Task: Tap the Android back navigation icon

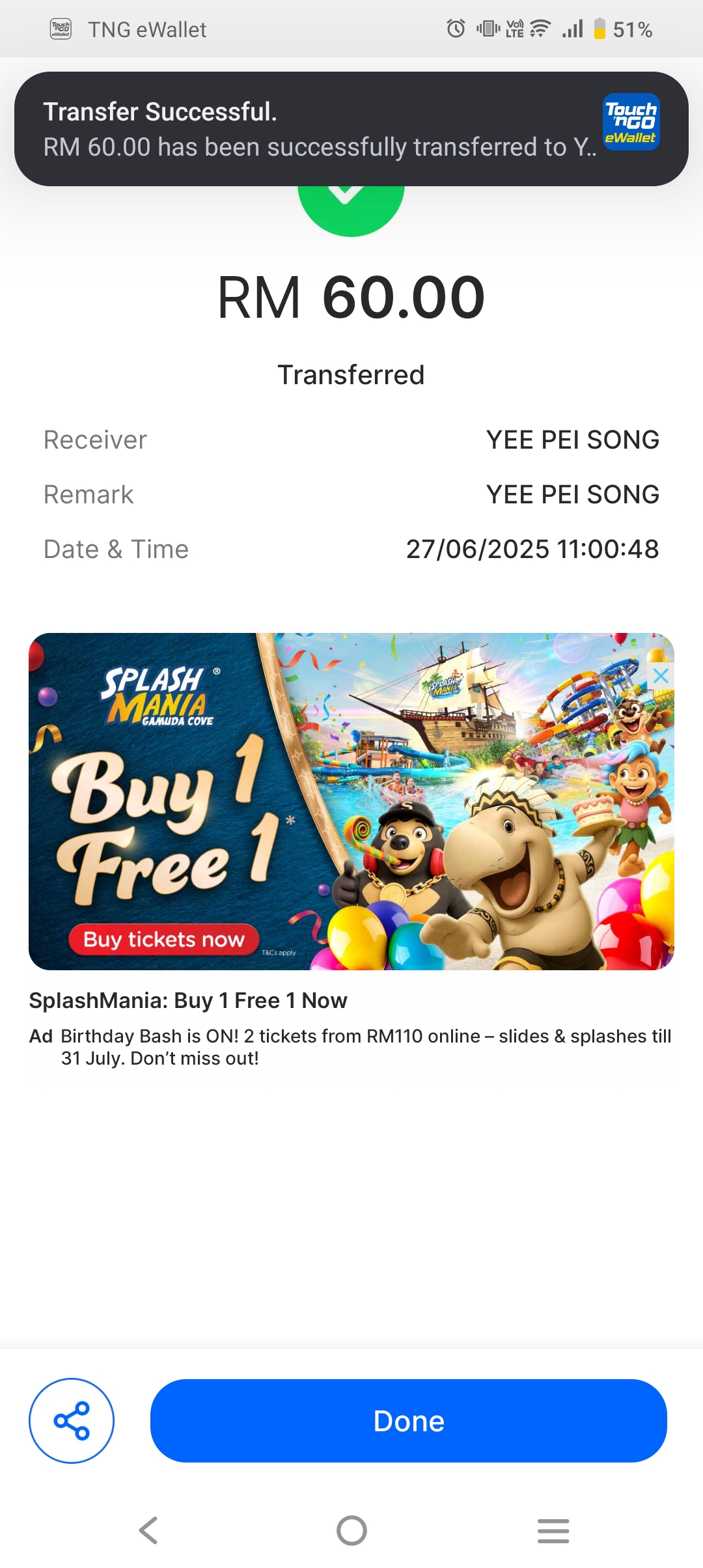Action: (x=148, y=1530)
